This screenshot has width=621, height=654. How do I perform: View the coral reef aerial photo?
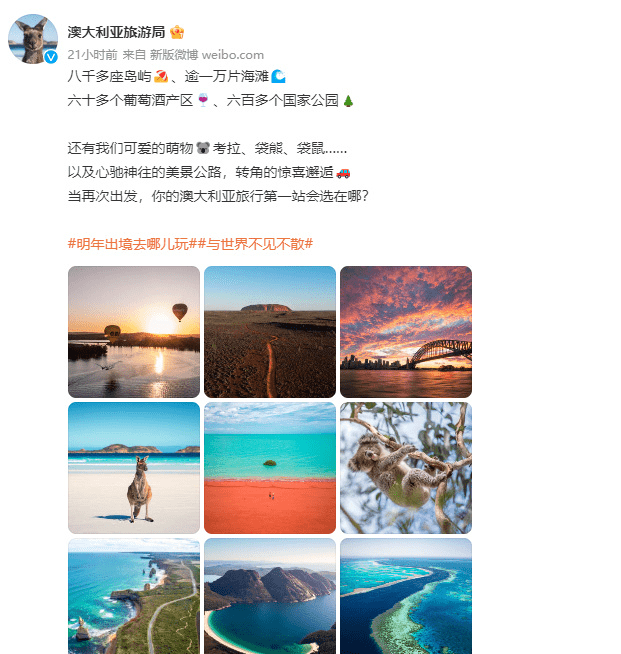pos(406,596)
